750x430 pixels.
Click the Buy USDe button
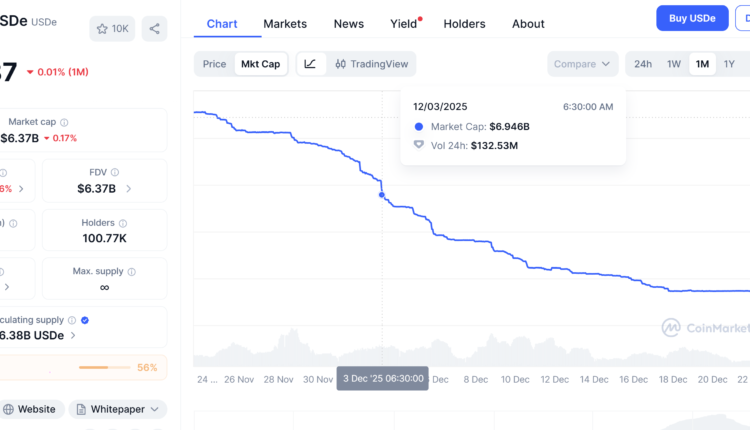click(692, 18)
